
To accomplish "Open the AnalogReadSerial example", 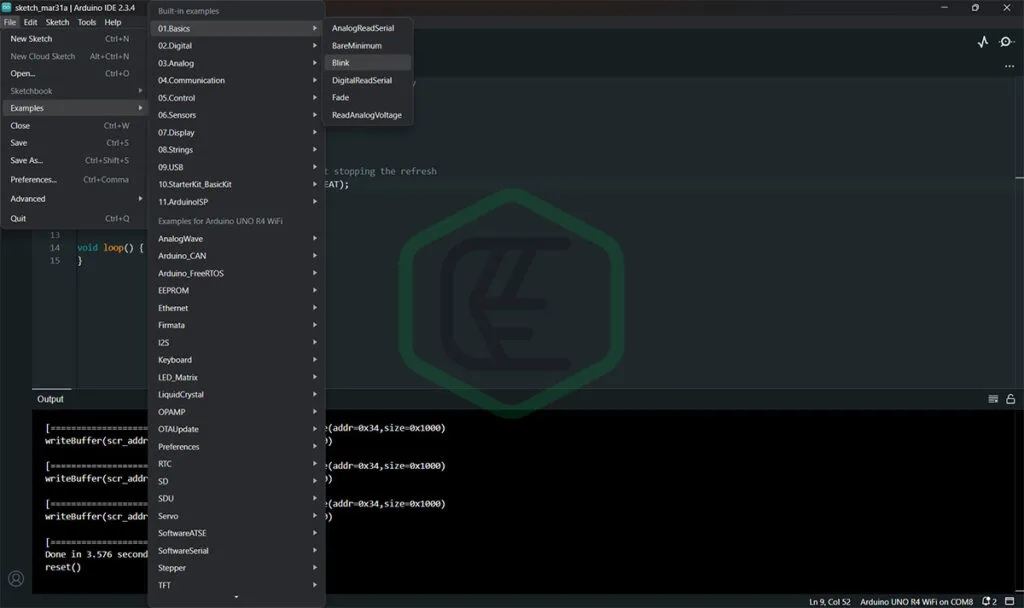I will click(x=368, y=28).
